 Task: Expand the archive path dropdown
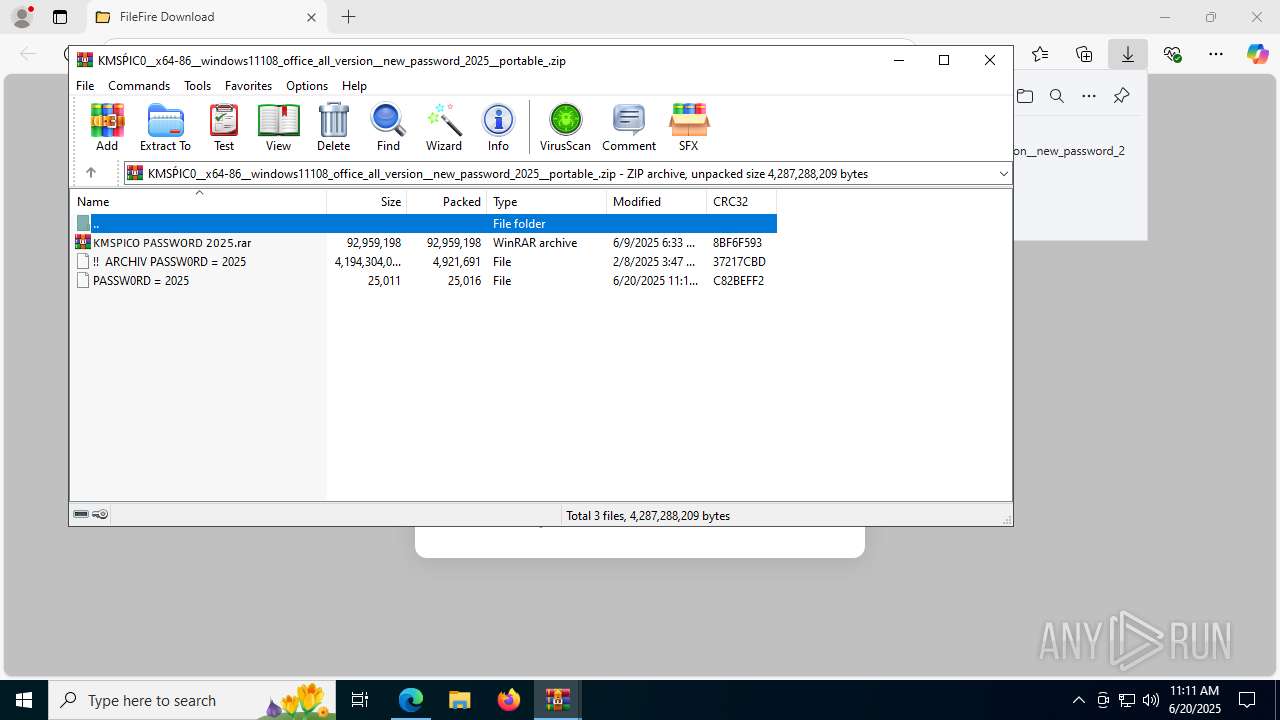pos(1003,174)
